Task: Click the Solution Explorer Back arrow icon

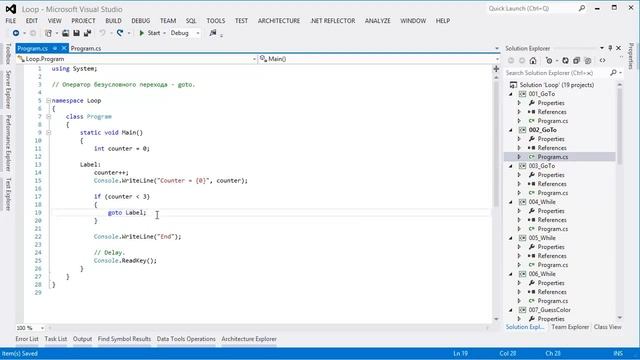Action: (511, 60)
